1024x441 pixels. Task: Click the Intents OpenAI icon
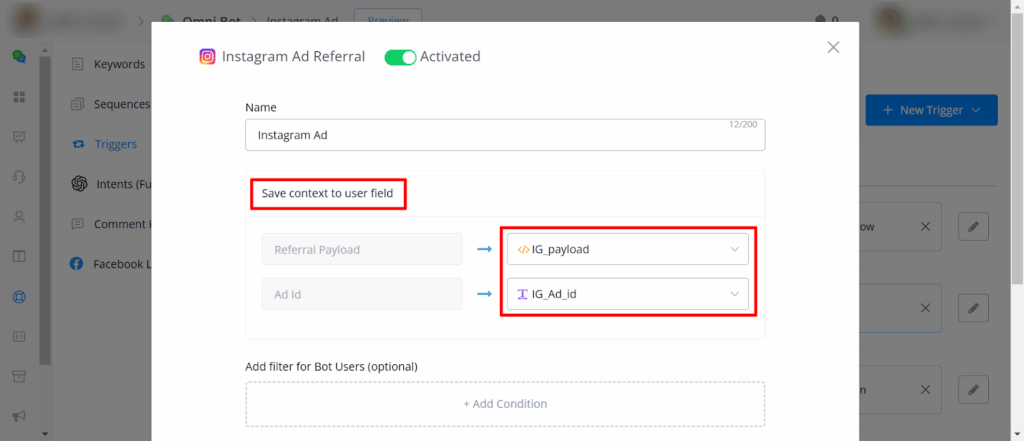point(78,184)
